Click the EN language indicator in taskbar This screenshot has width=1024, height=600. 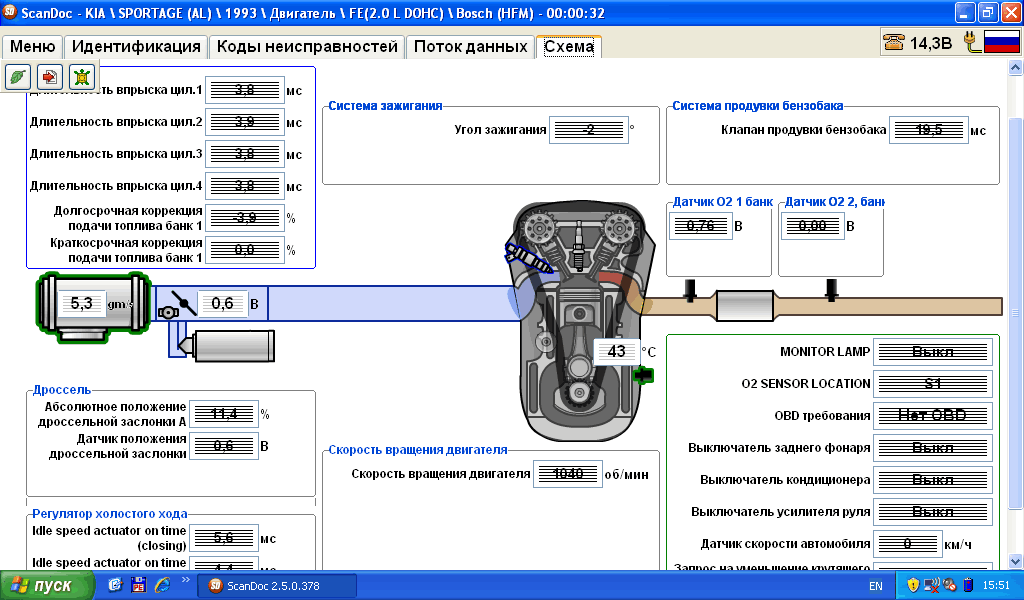(875, 585)
